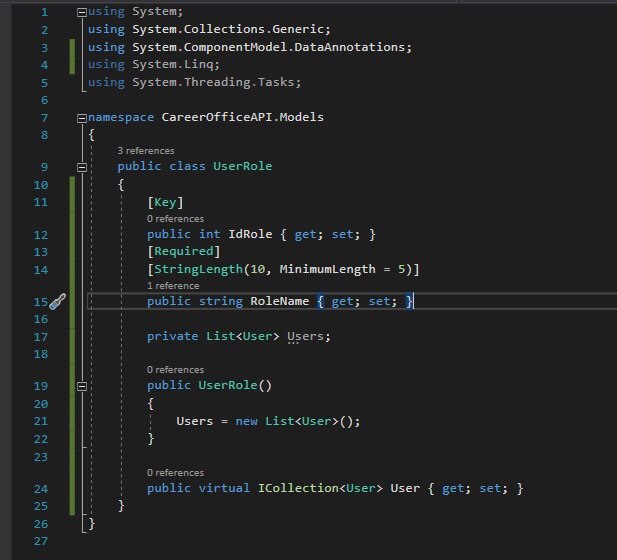Open the '1 reference' CodeLens above RoleName
Screen dimensions: 617x560
click(173, 286)
